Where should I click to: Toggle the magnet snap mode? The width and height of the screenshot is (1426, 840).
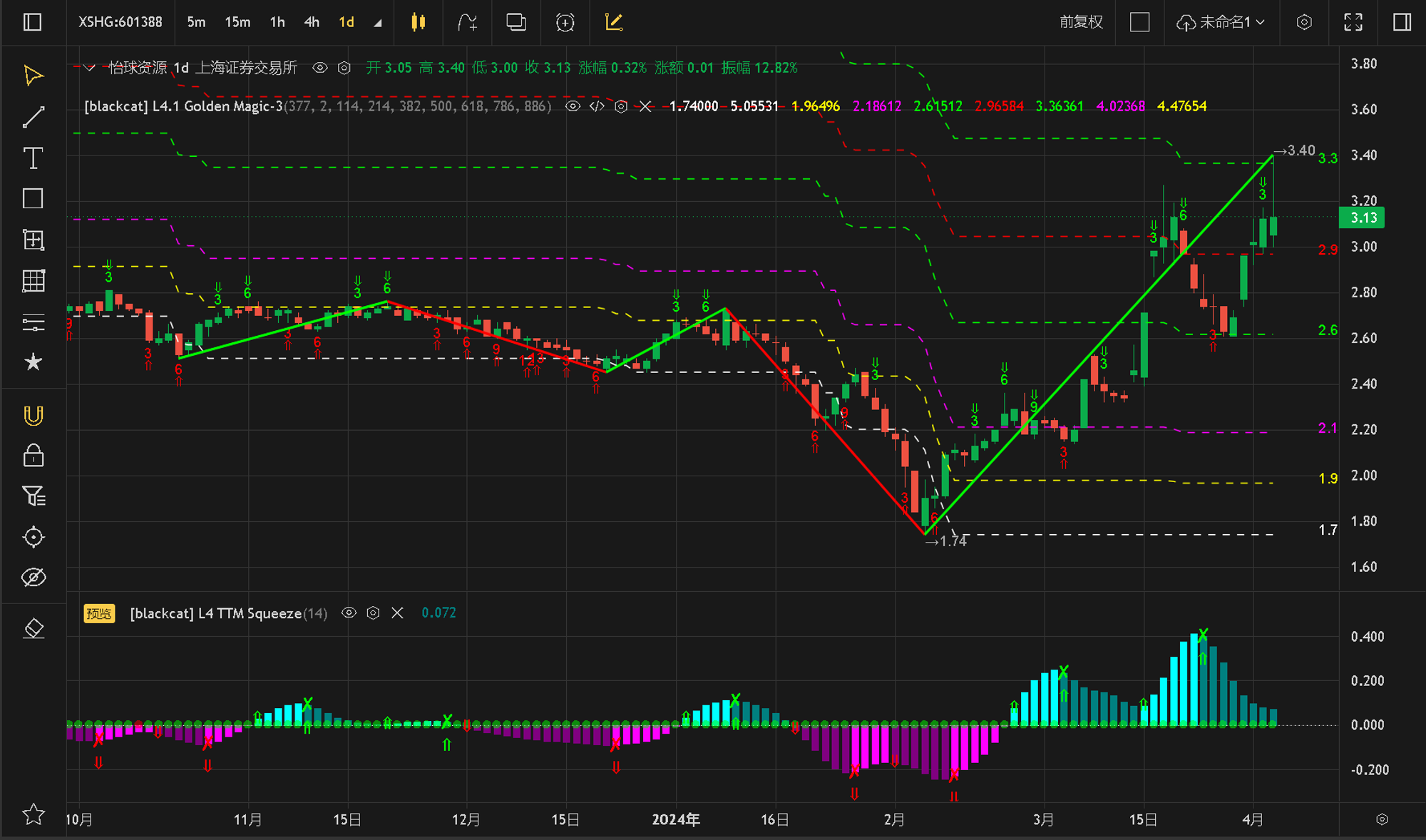(34, 416)
